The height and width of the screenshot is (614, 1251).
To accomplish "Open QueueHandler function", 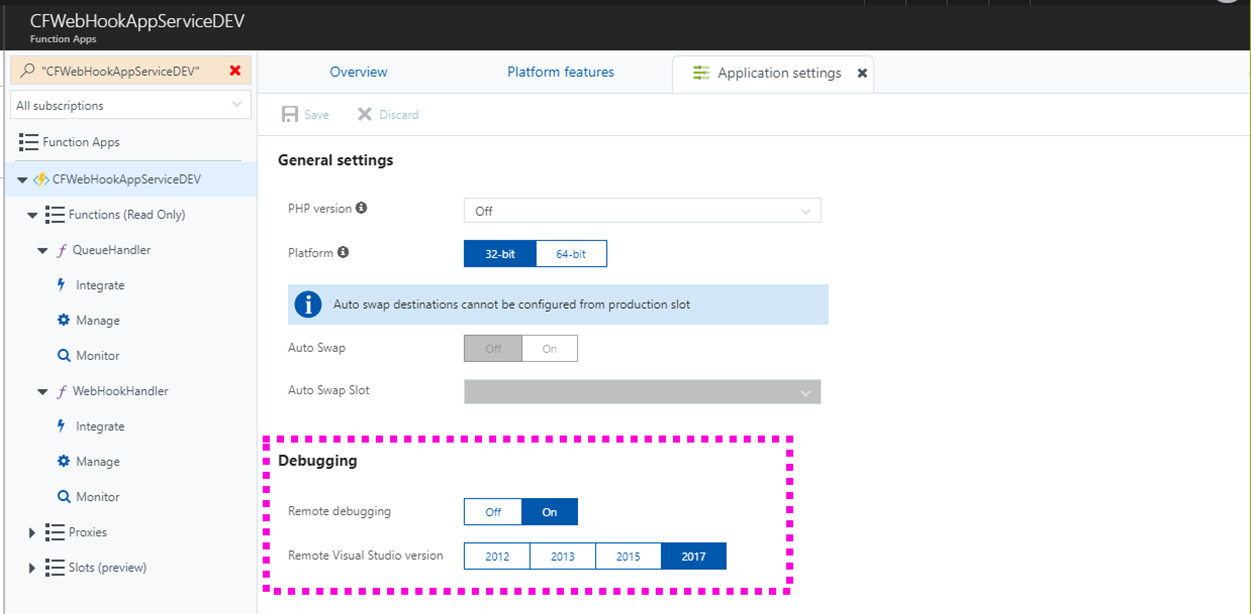I will tap(112, 250).
